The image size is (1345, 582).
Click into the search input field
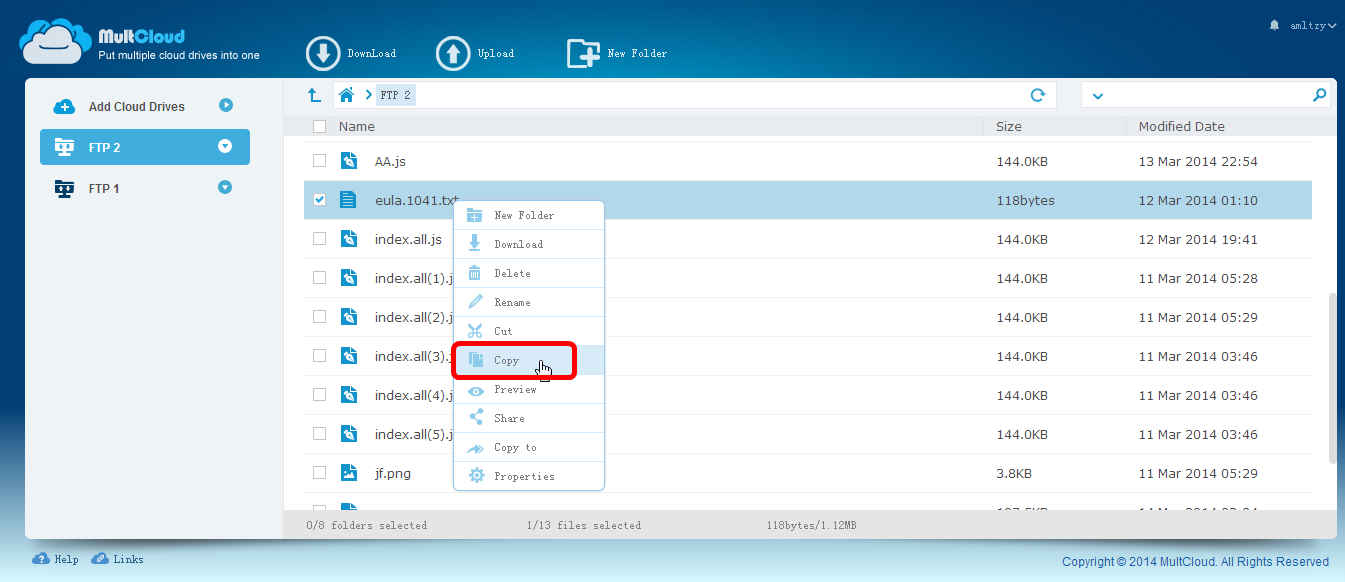(1207, 95)
